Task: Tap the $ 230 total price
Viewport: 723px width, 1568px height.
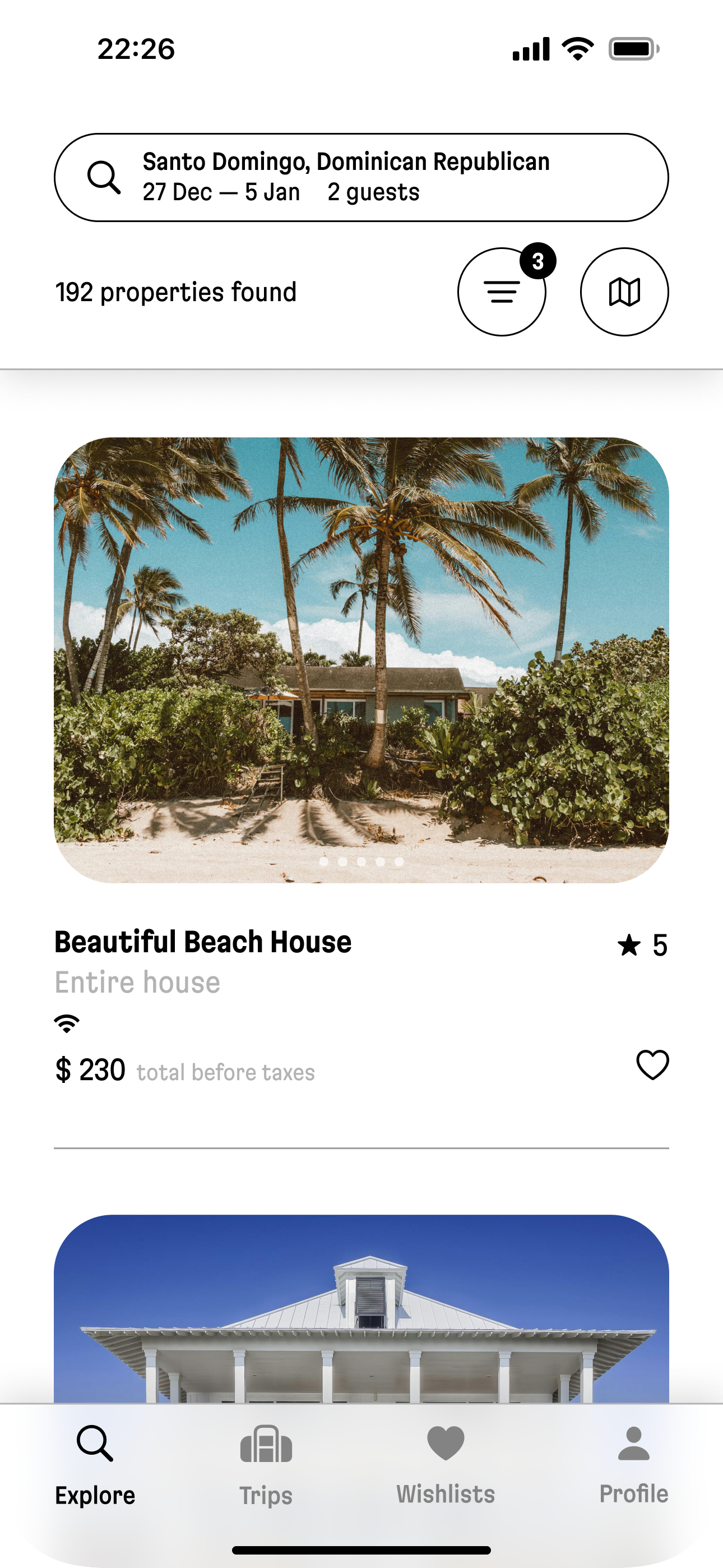Action: pyautogui.click(x=90, y=1070)
